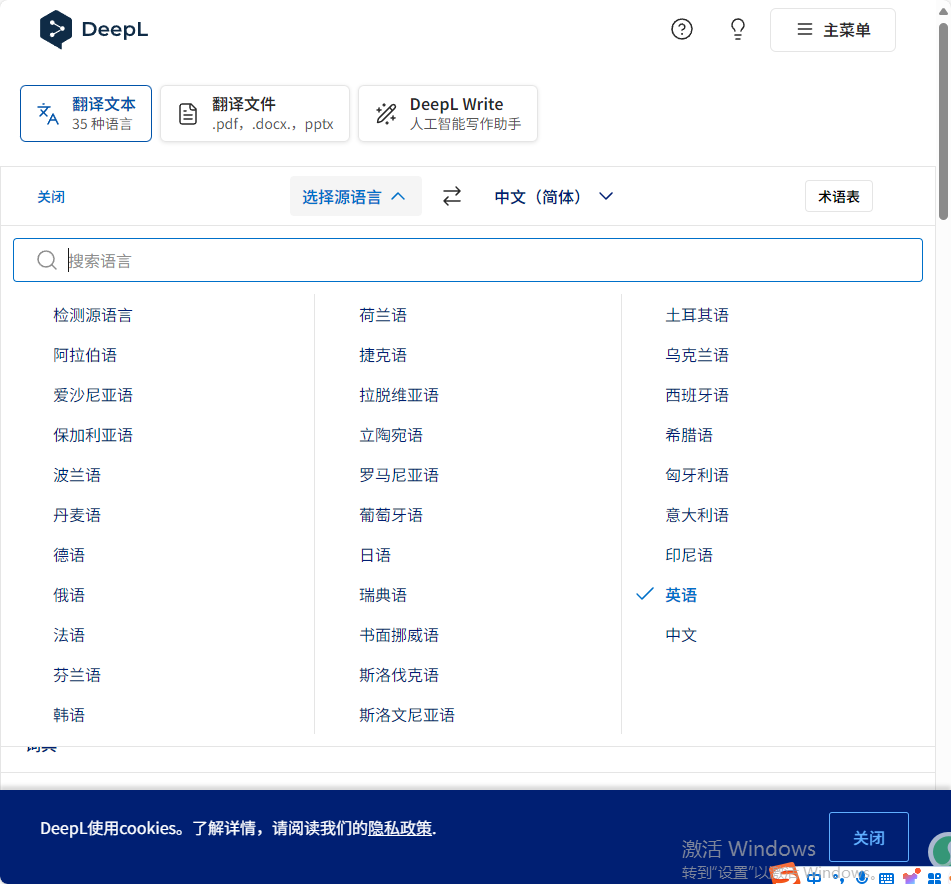This screenshot has width=951, height=884.
Task: Choose 书面挪威语 from the list
Action: (398, 635)
